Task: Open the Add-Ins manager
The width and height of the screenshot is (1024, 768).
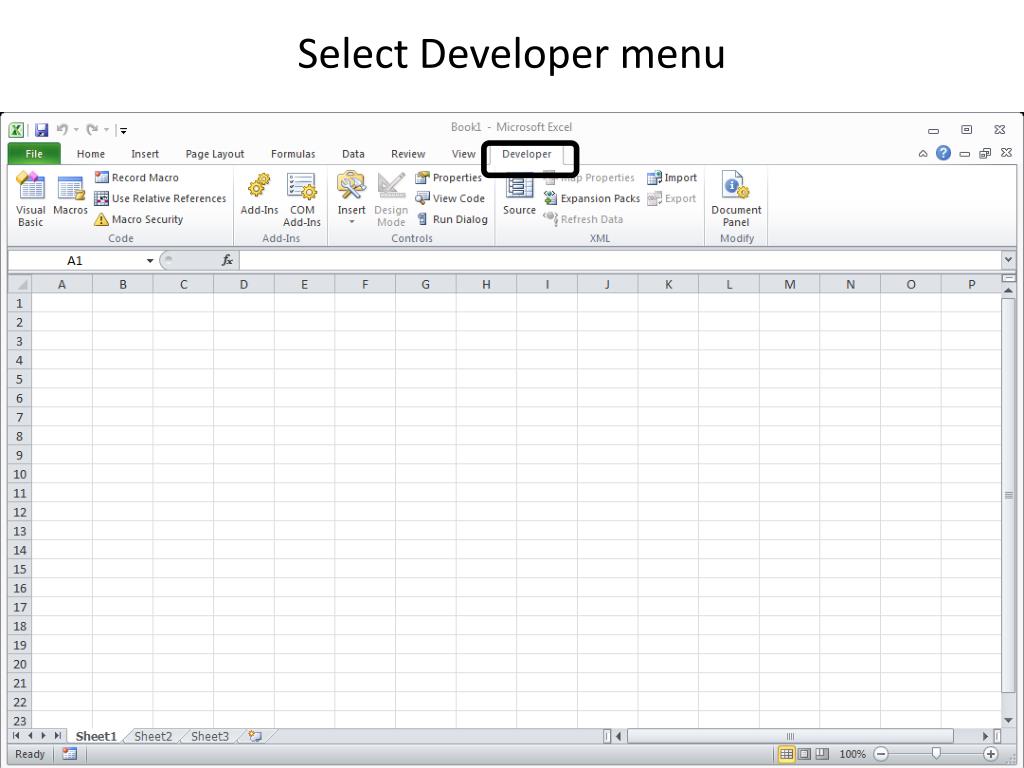Action: click(259, 196)
